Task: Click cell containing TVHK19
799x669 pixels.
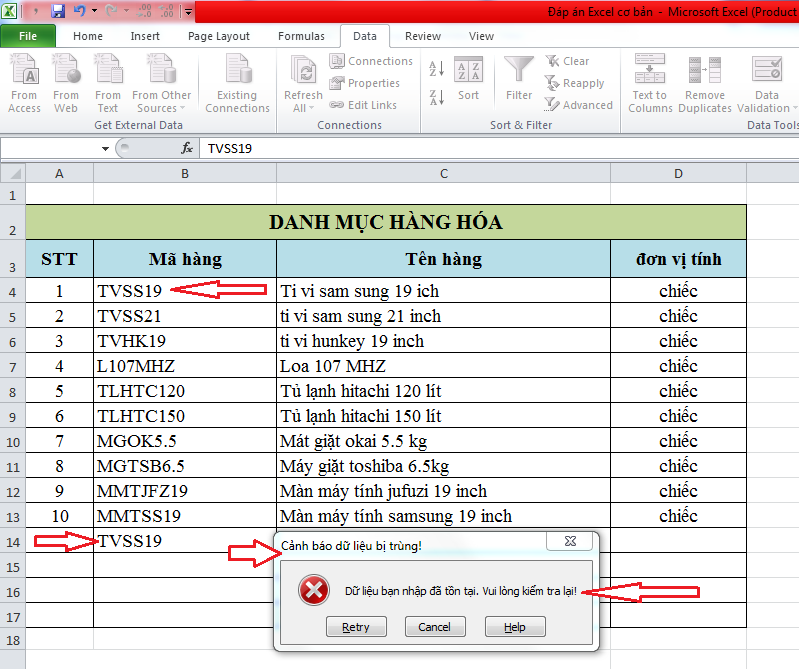Action: pyautogui.click(x=185, y=341)
